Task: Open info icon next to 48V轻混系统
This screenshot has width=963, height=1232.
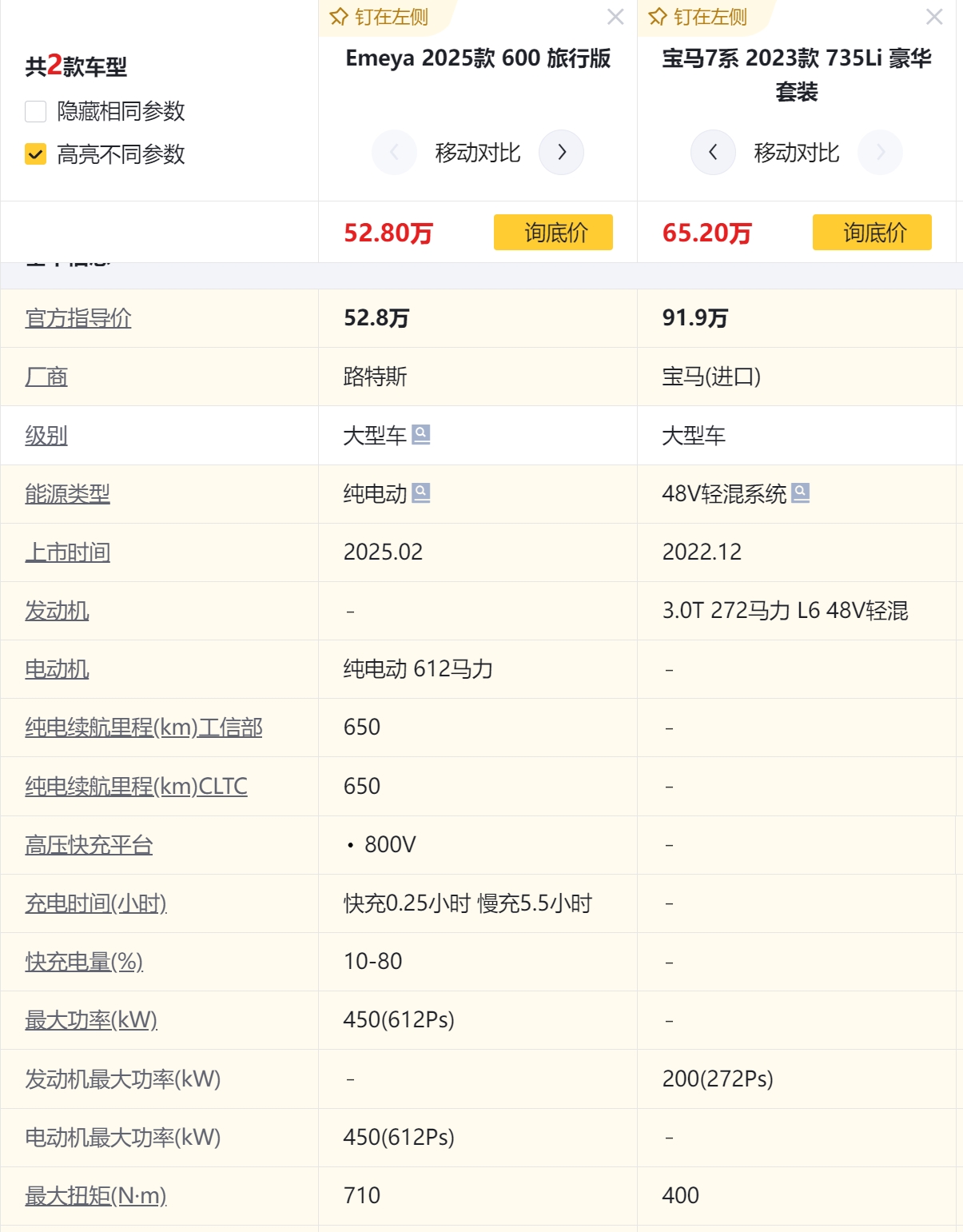Action: 801,493
